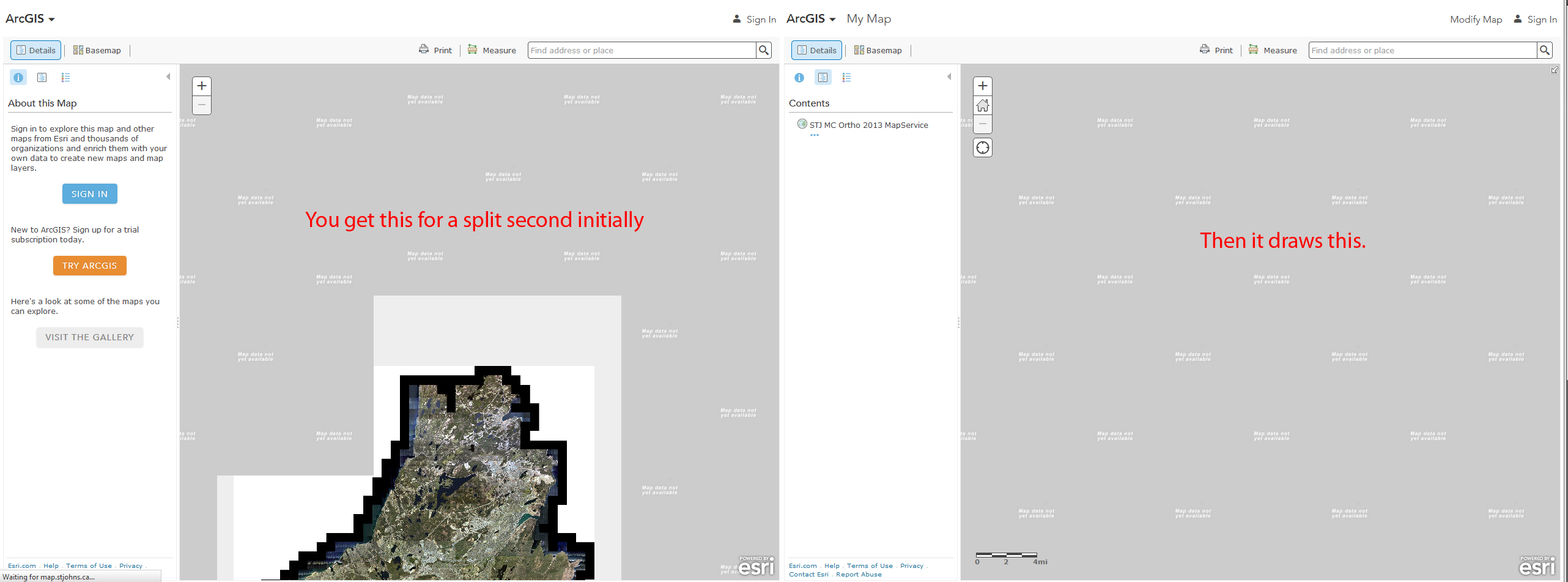Viewport: 1568px width, 582px height.
Task: Open ArcGIS dropdown menu in right window
Action: [x=811, y=19]
